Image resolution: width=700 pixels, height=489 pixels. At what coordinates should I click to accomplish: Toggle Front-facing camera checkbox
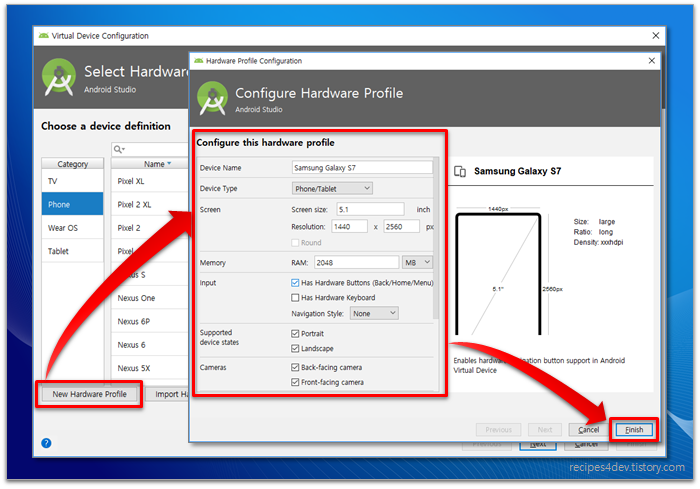click(x=295, y=382)
